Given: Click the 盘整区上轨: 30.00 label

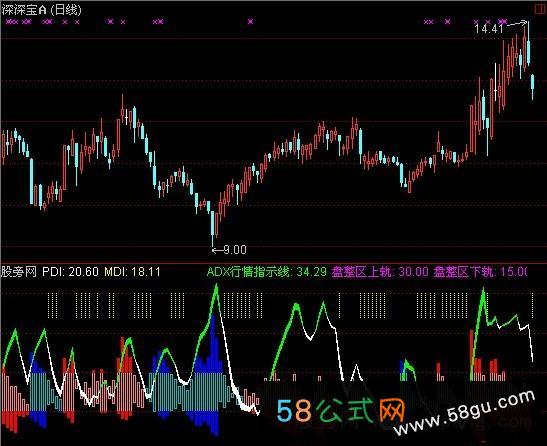Looking at the screenshot, I should point(380,272).
